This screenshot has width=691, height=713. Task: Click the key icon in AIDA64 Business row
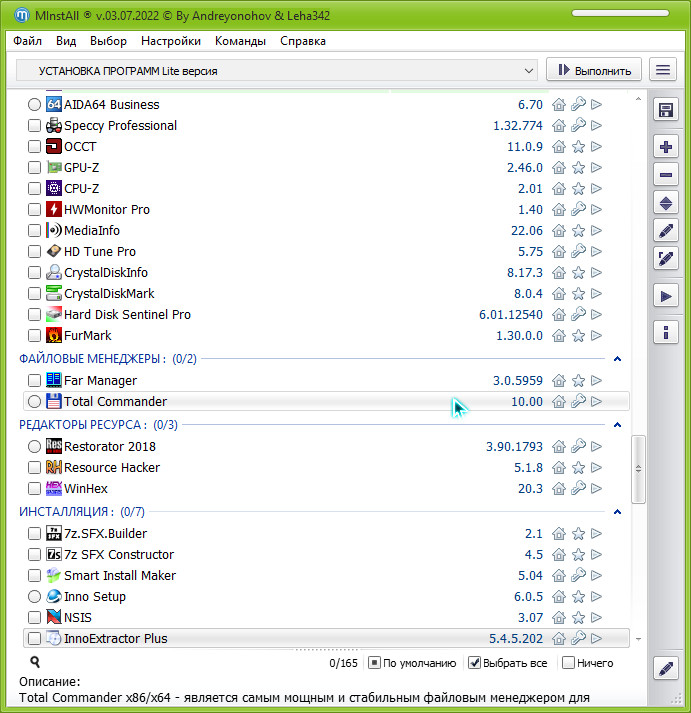tap(578, 105)
